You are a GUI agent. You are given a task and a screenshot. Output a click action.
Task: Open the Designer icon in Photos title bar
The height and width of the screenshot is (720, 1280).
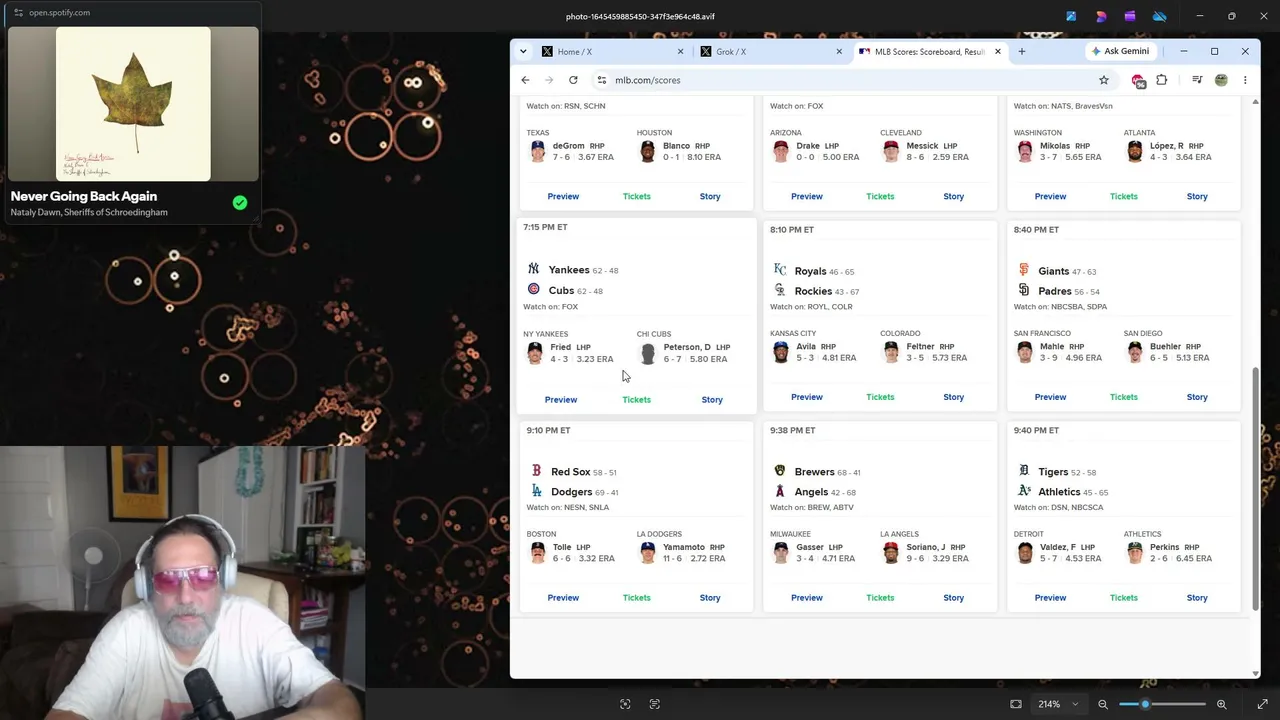click(1101, 16)
